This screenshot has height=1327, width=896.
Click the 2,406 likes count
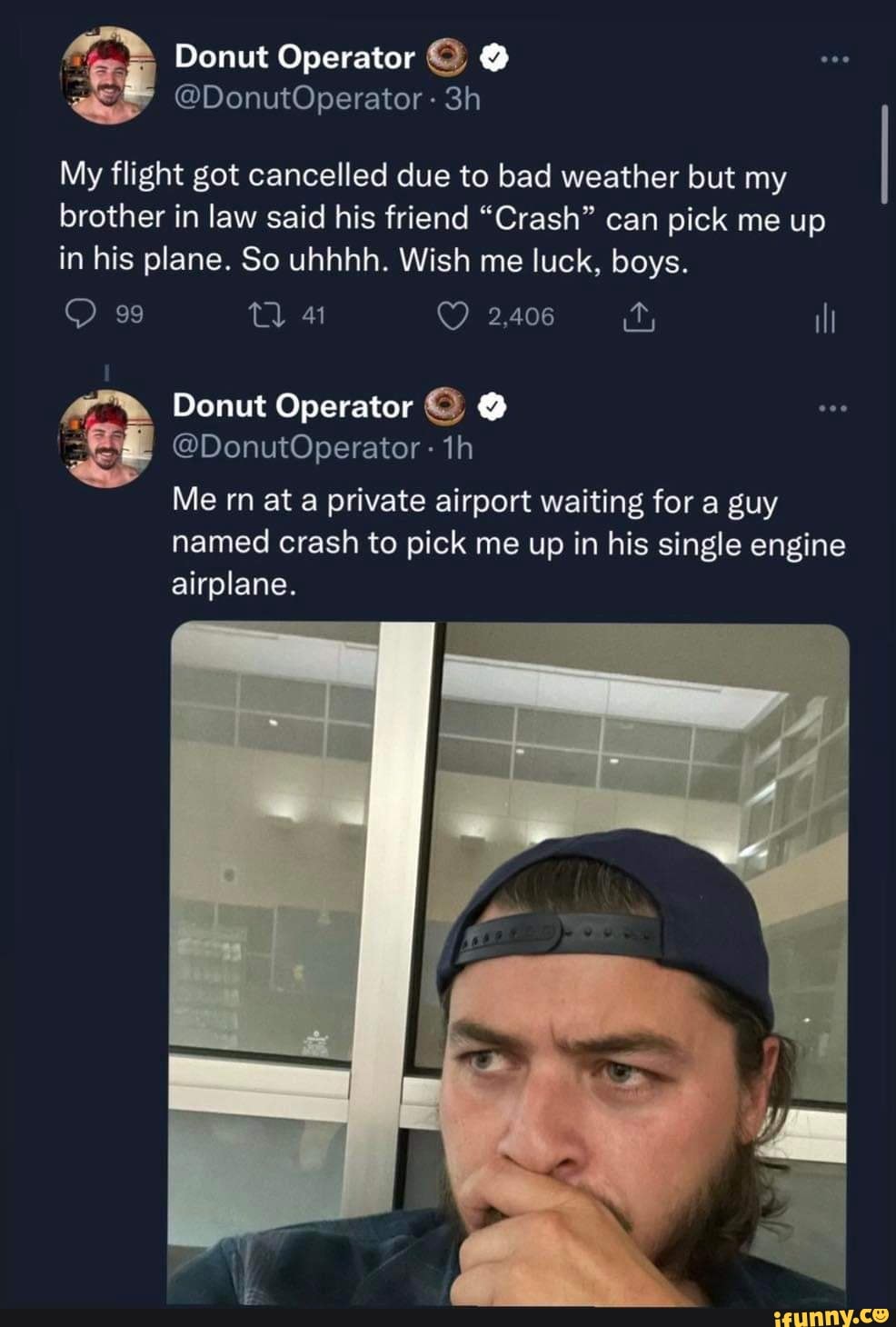pos(521,316)
